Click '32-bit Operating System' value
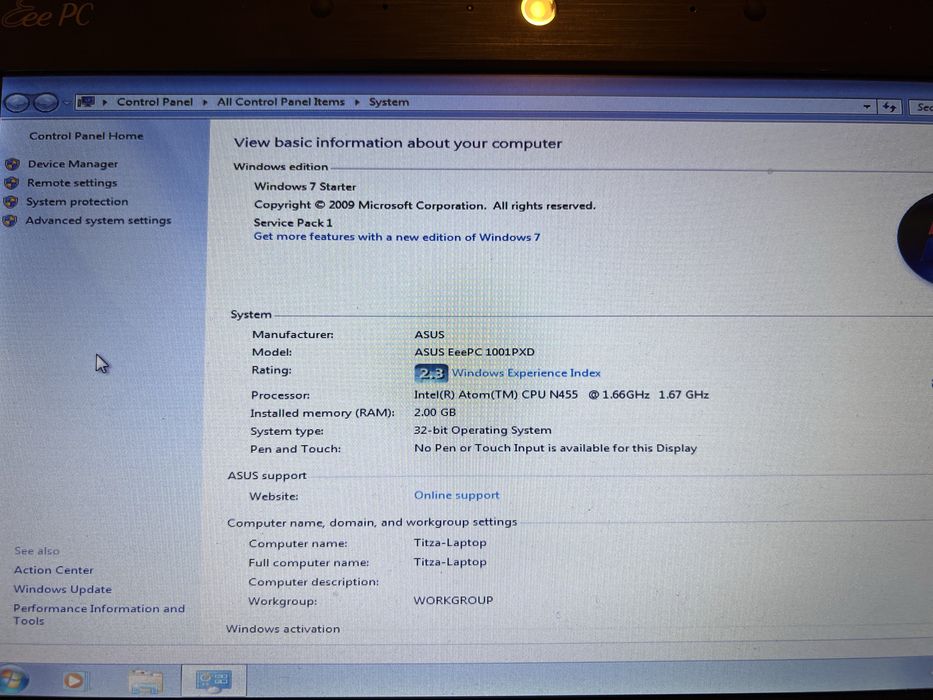Image resolution: width=933 pixels, height=700 pixels. (483, 430)
